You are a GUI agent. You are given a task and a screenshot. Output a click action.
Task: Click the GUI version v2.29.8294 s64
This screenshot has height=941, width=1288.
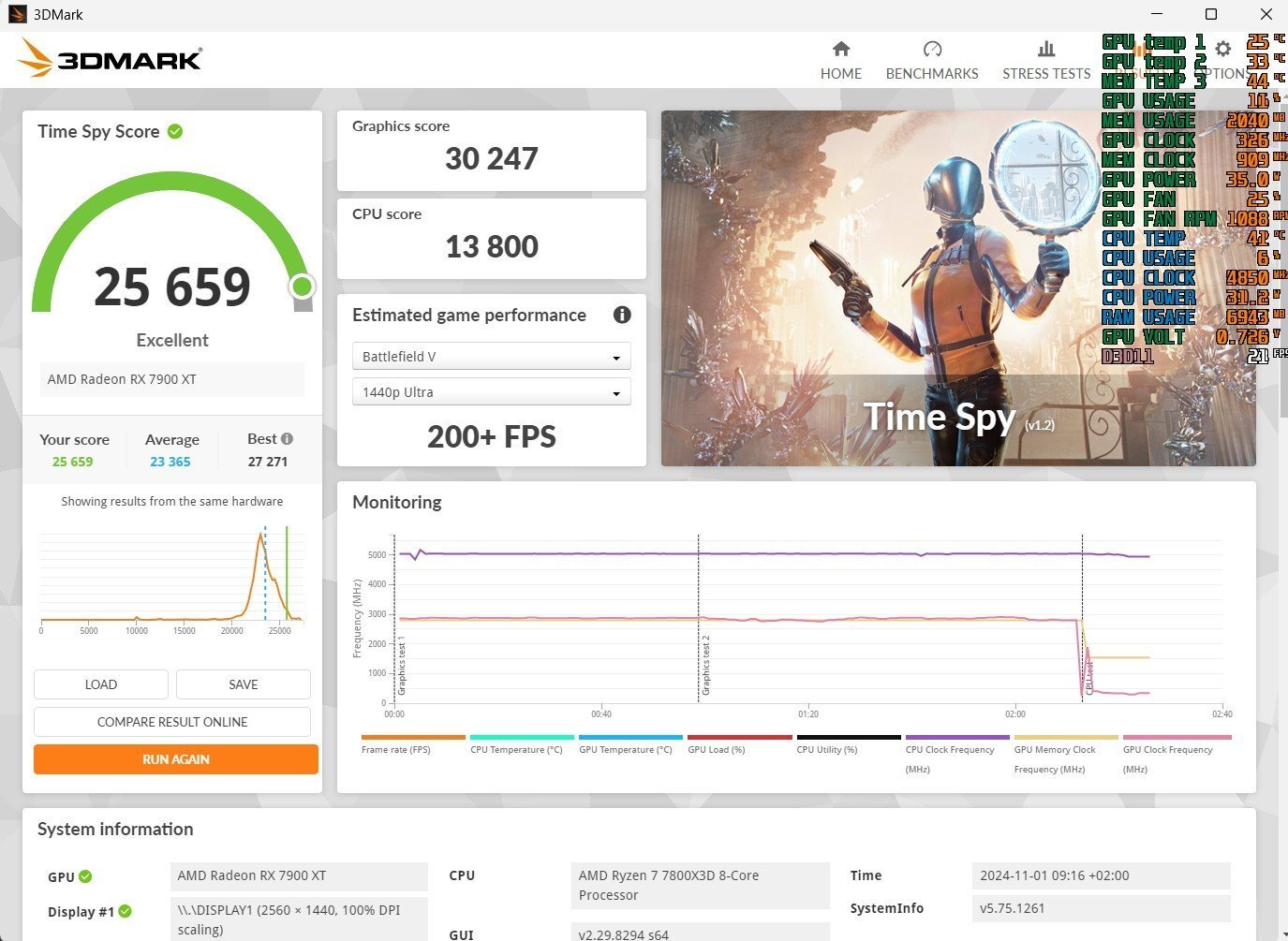pos(700,933)
